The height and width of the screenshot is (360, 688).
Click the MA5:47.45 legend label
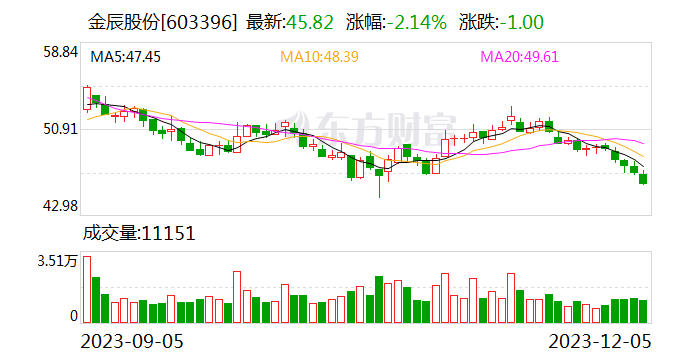[x=125, y=57]
